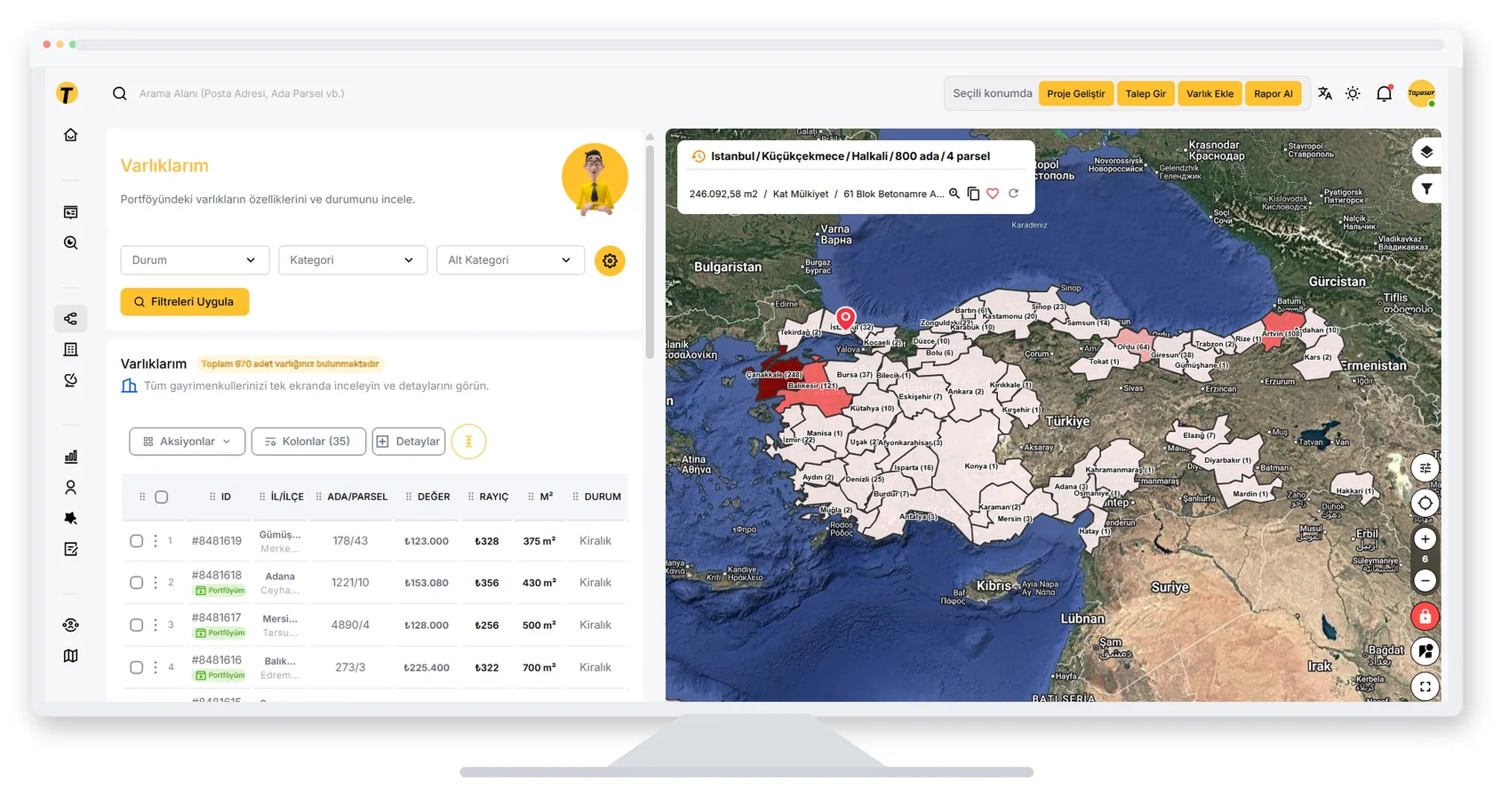The width and height of the screenshot is (1493, 812).
Task: Select the header select-all checkbox
Action: [x=162, y=498]
